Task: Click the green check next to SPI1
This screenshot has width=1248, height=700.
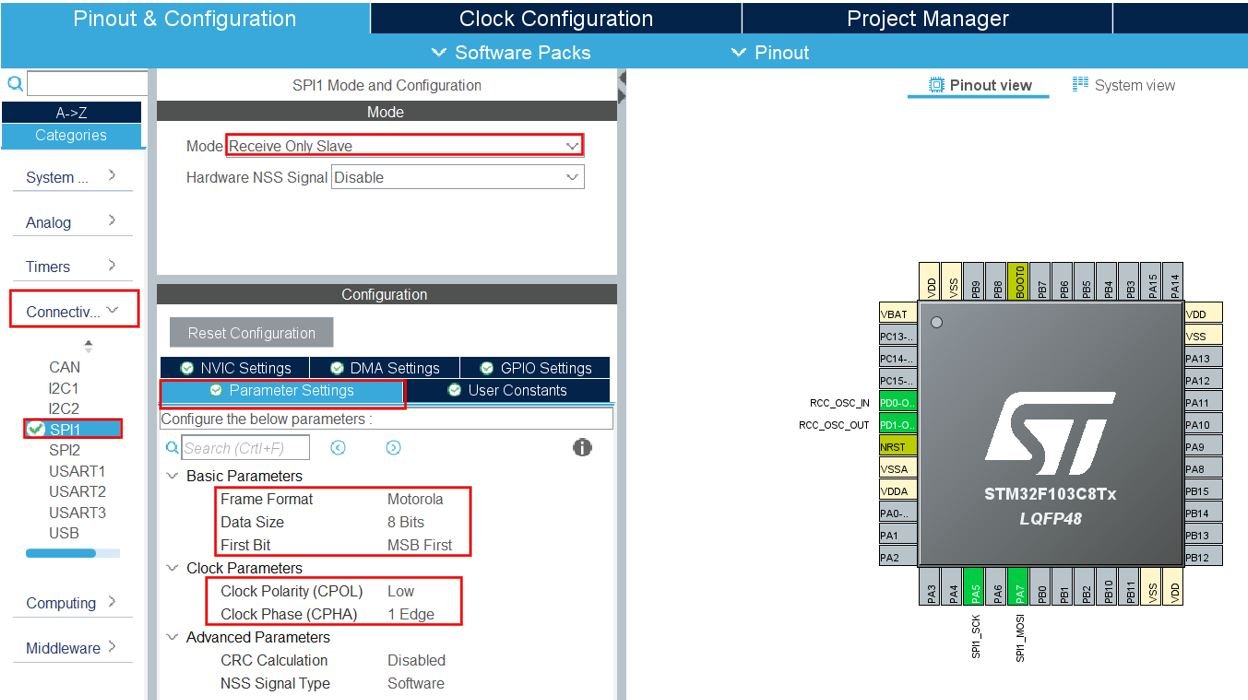Action: click(35, 429)
